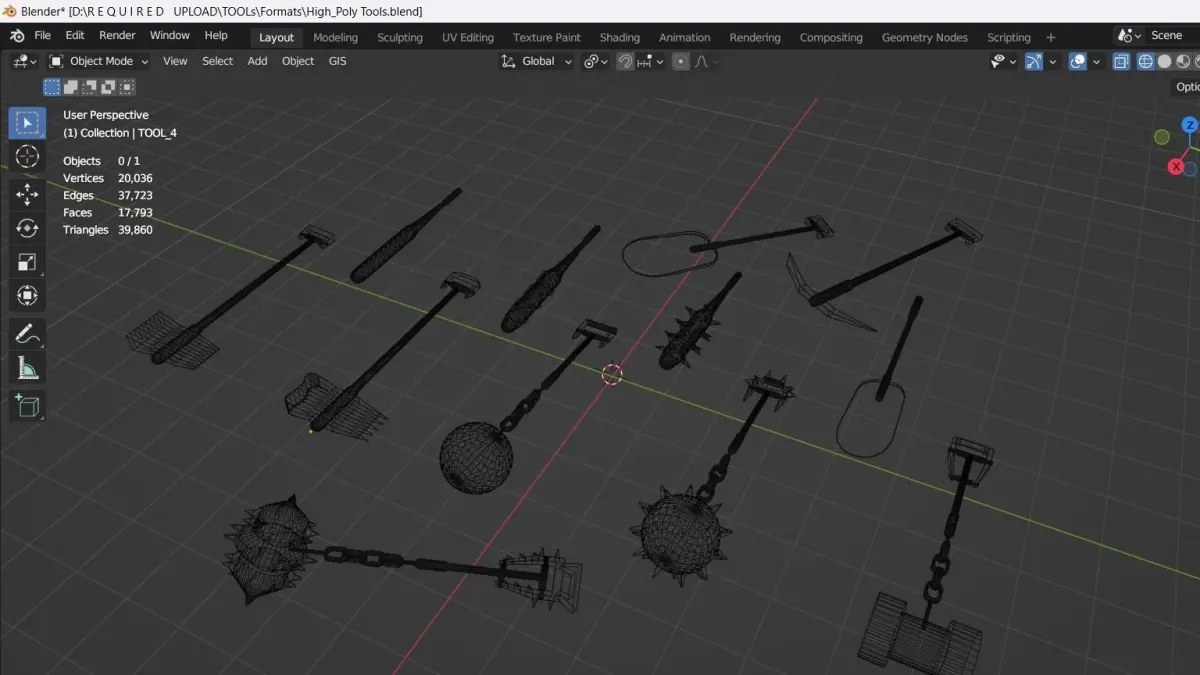This screenshot has height=675, width=1200.
Task: Switch to the Animation workspace tab
Action: pyautogui.click(x=685, y=37)
